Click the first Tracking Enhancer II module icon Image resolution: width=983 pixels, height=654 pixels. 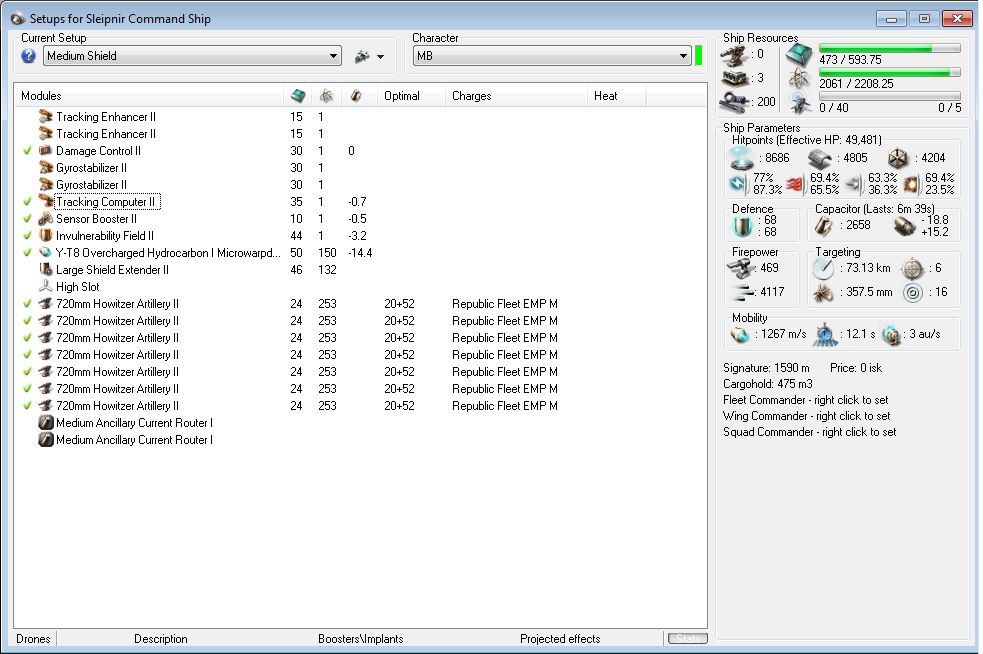point(45,117)
